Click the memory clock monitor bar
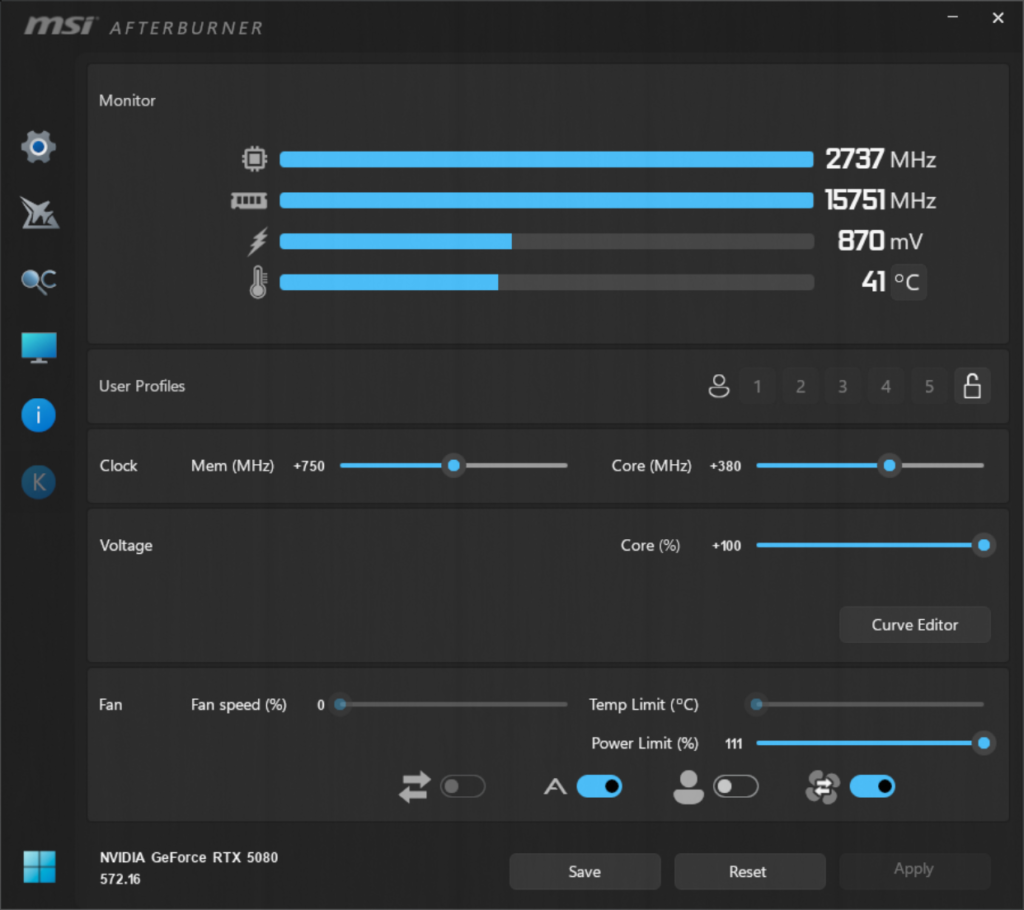The width and height of the screenshot is (1024, 910). point(547,200)
